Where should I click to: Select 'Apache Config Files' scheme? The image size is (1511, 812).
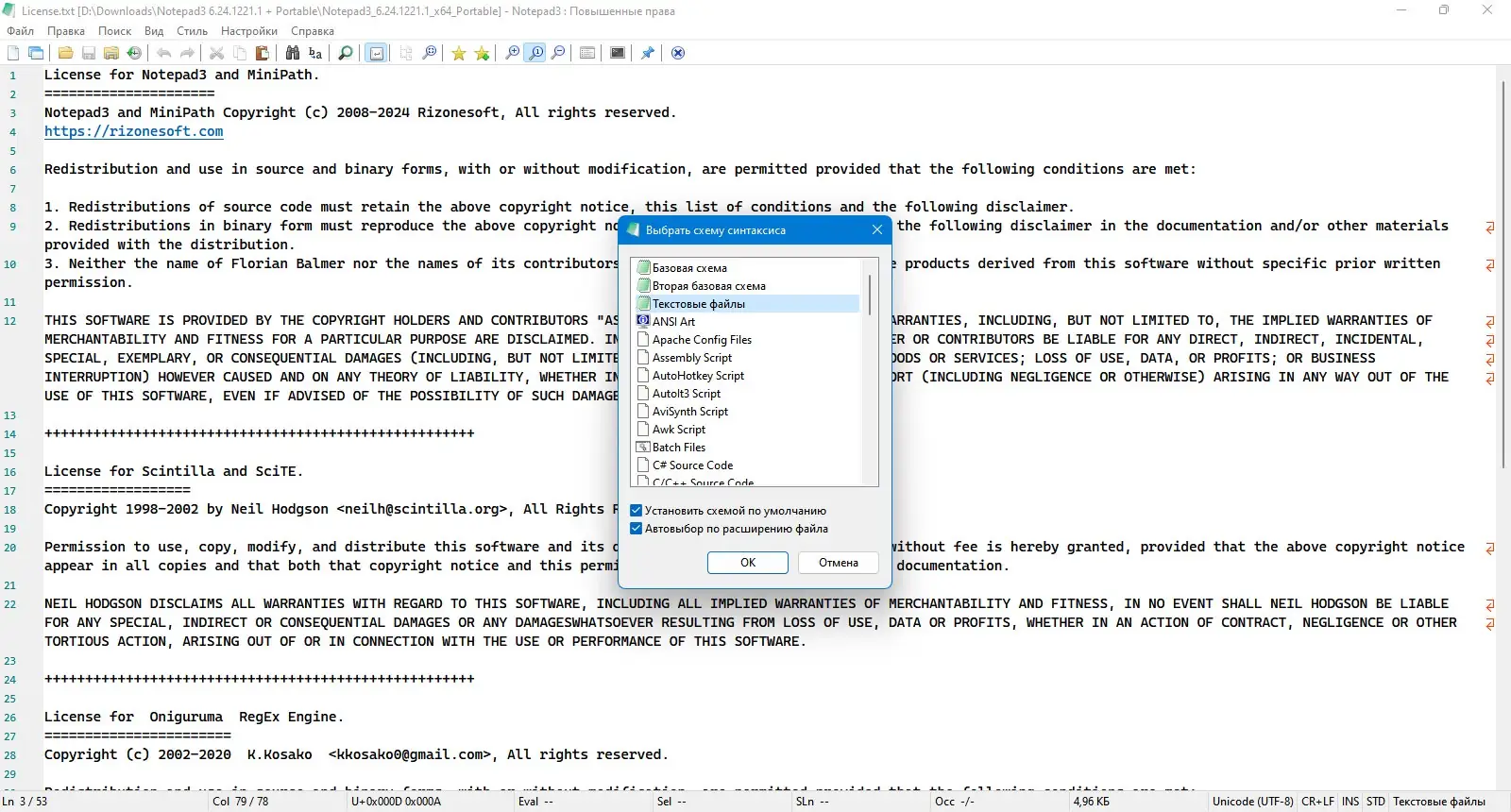(748, 340)
